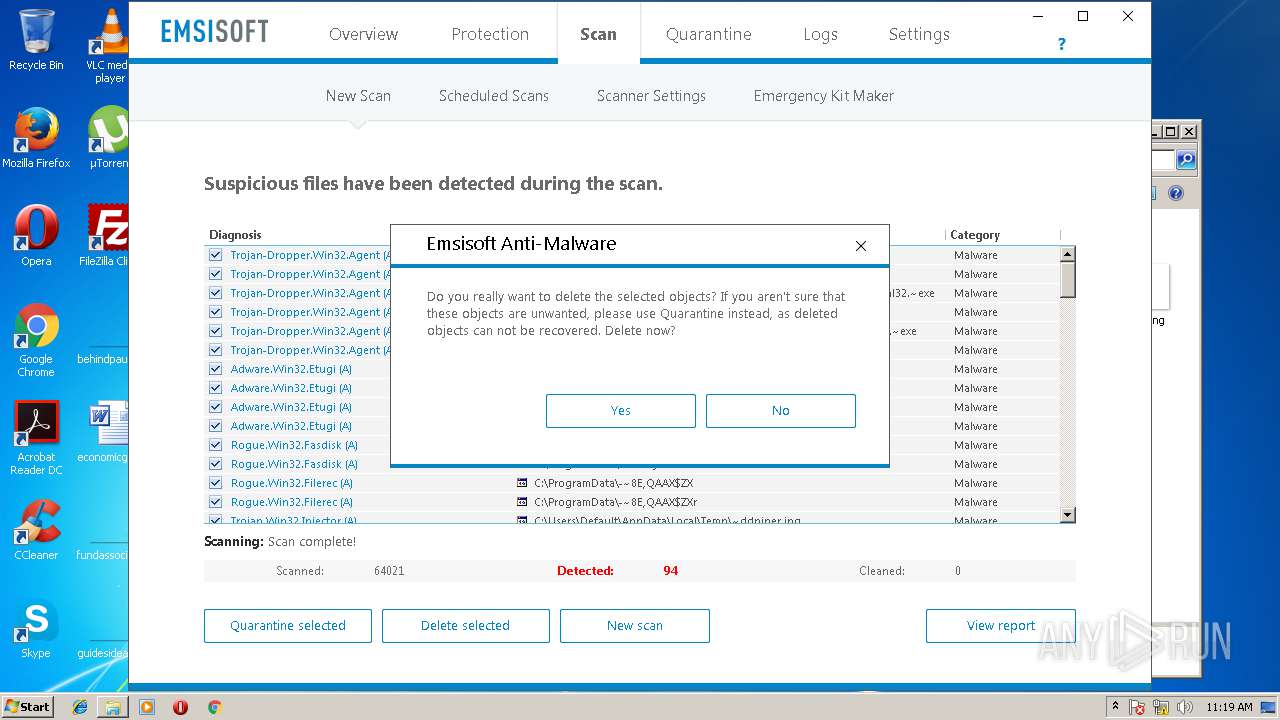Go to New Scan sub-tab

pos(358,96)
